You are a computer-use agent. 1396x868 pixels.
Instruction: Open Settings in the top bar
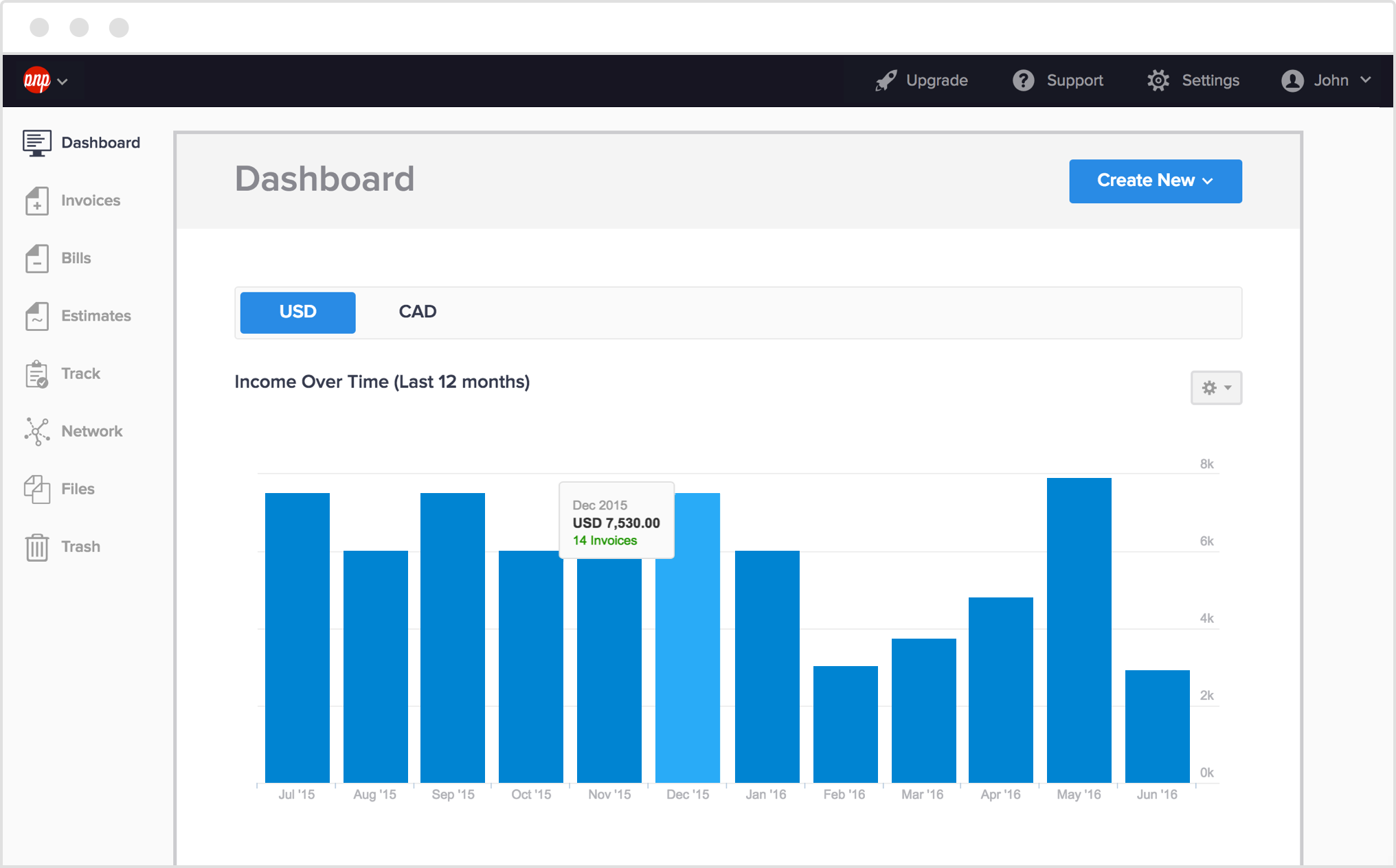pos(1193,80)
